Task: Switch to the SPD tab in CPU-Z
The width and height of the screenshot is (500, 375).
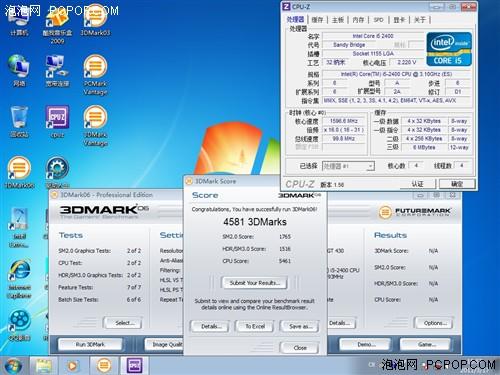Action: [x=378, y=20]
